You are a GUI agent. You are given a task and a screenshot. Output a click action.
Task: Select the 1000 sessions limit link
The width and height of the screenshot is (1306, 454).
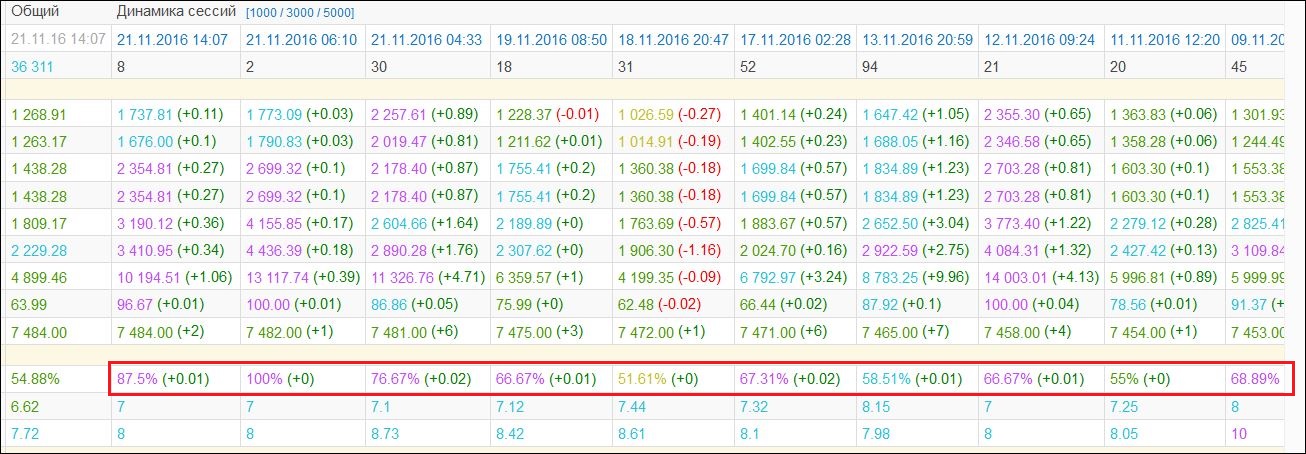coord(263,13)
